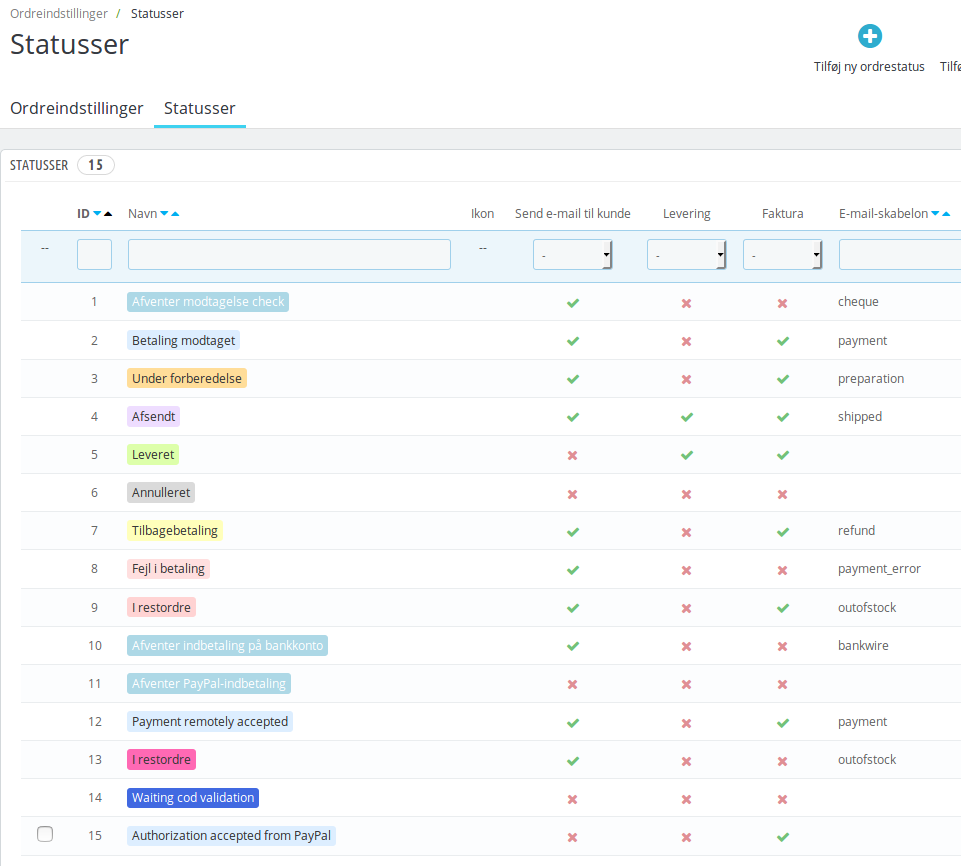Toggle Levering cross for Afventer indbetaling på bankkonto
This screenshot has width=961, height=866.
coord(686,646)
